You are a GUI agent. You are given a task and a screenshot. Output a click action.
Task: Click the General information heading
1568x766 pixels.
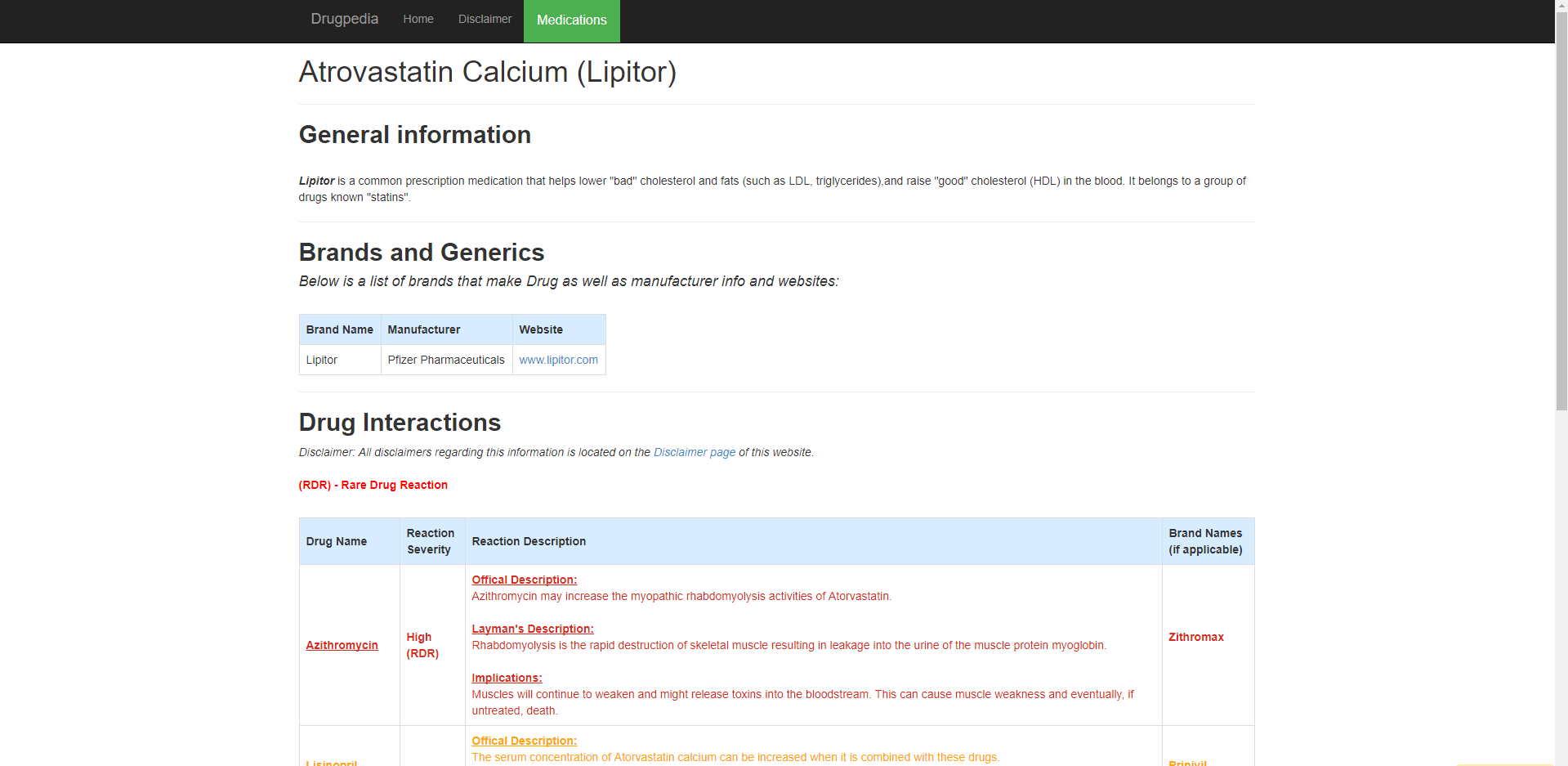(415, 135)
